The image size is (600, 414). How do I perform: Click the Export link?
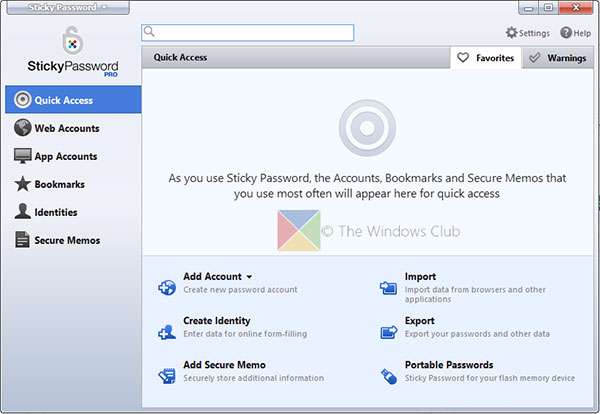(419, 320)
